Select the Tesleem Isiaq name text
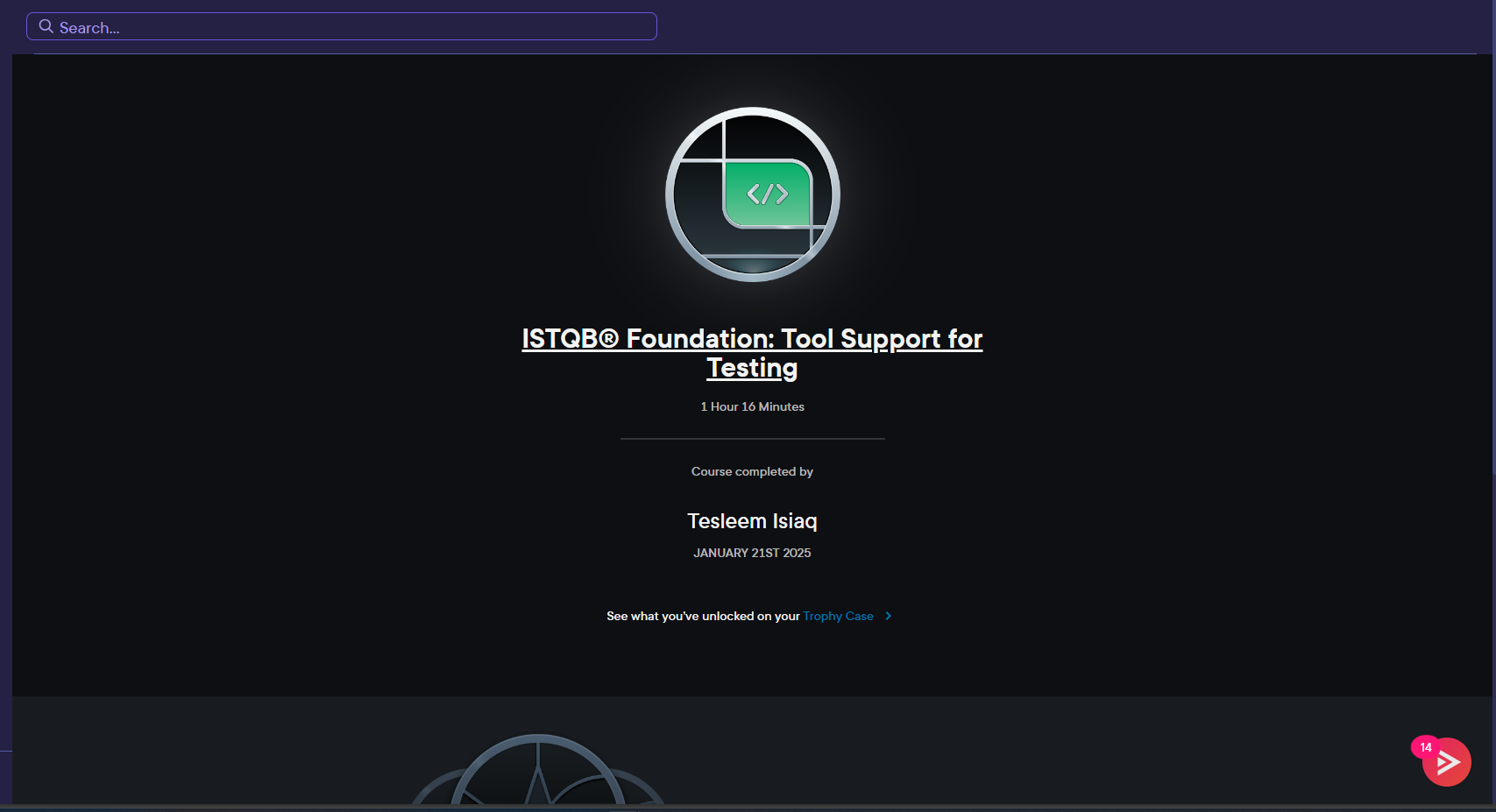 pyautogui.click(x=752, y=521)
